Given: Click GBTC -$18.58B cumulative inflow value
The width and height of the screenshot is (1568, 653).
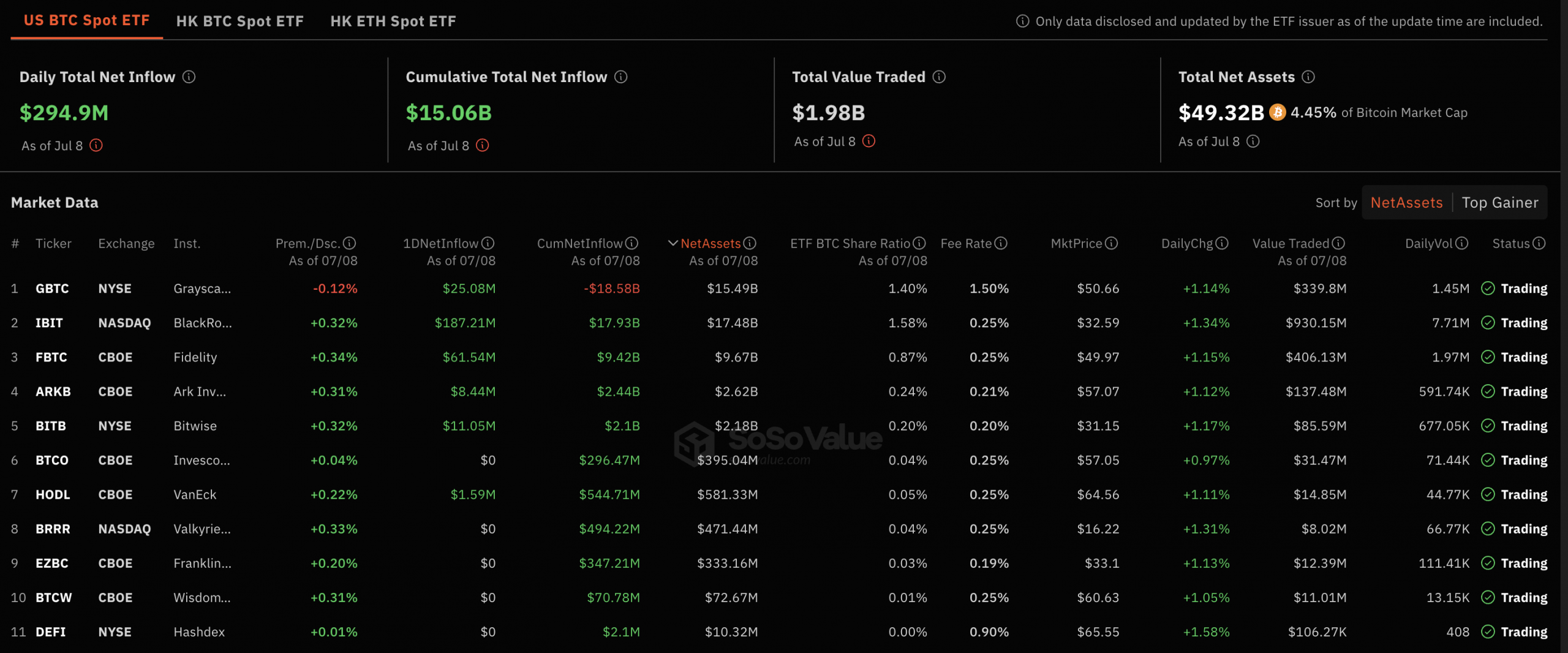Looking at the screenshot, I should coord(611,288).
